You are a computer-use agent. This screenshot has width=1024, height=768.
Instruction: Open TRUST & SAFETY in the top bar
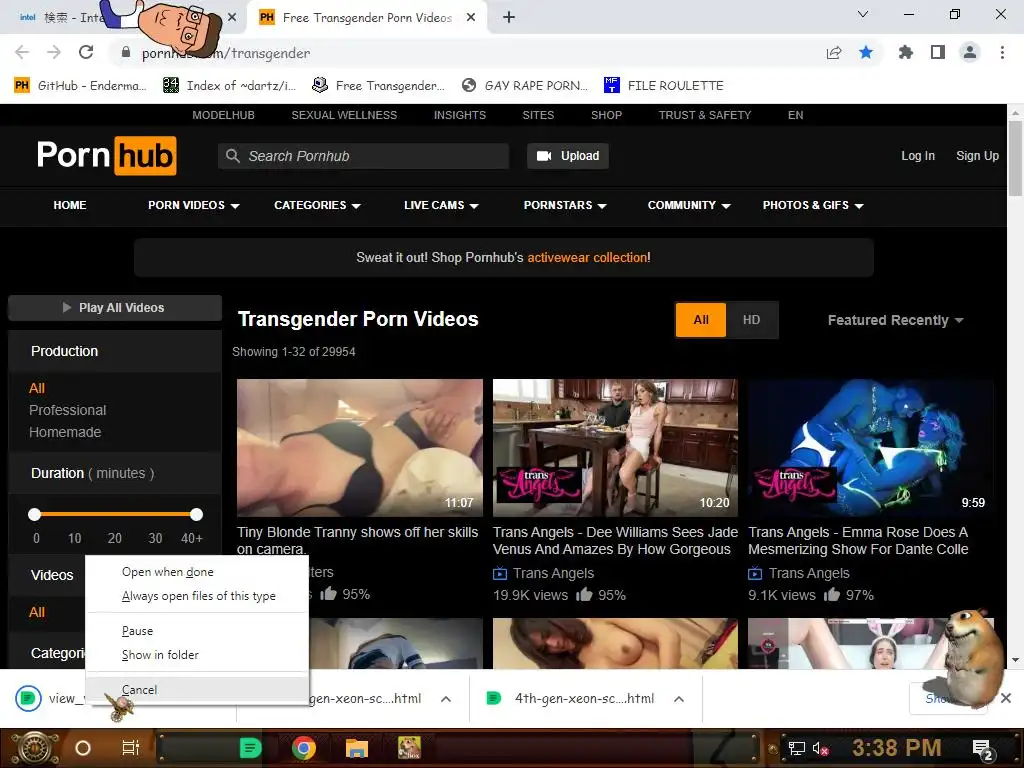click(705, 115)
